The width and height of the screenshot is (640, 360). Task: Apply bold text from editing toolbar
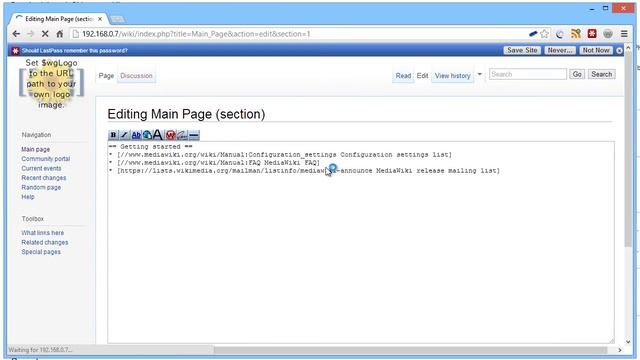pyautogui.click(x=113, y=135)
